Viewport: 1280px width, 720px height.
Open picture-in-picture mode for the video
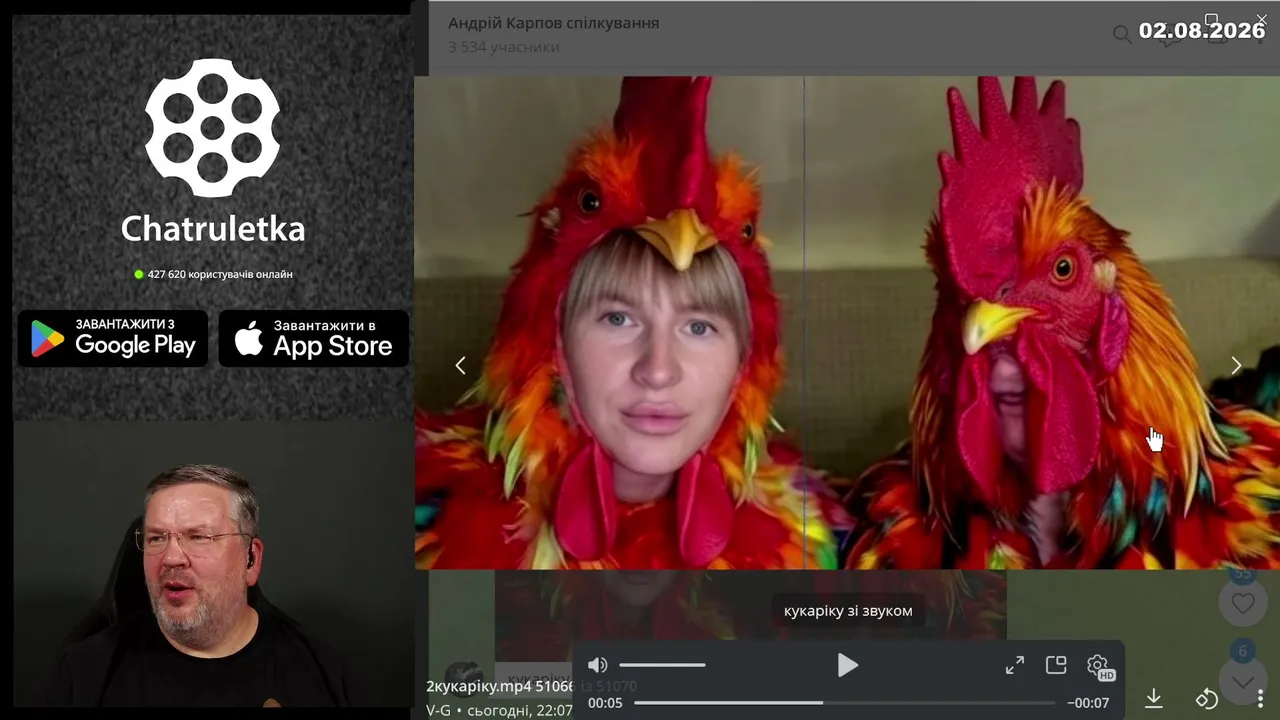[1056, 665]
